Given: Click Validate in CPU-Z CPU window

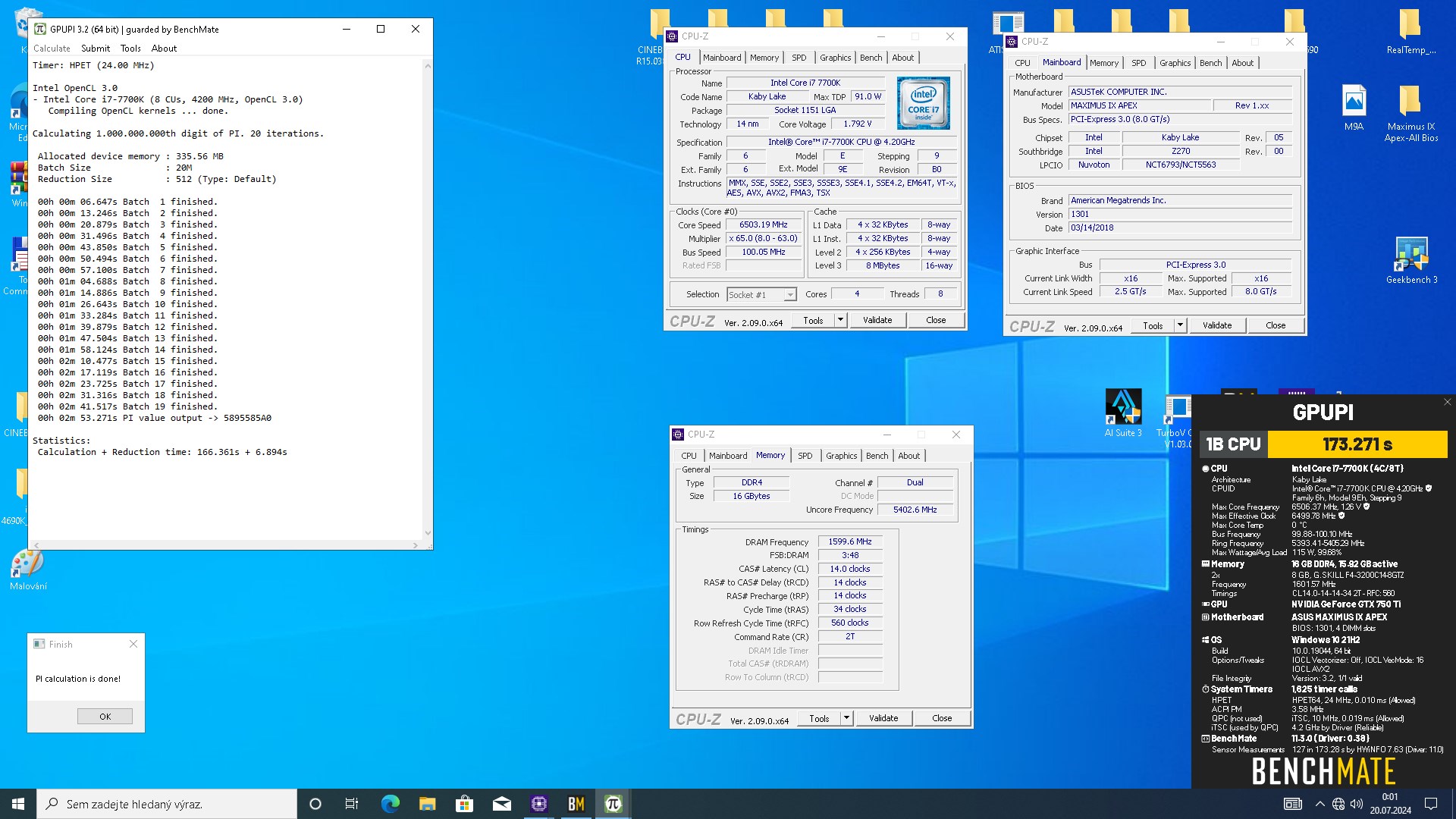Looking at the screenshot, I should click(x=877, y=320).
